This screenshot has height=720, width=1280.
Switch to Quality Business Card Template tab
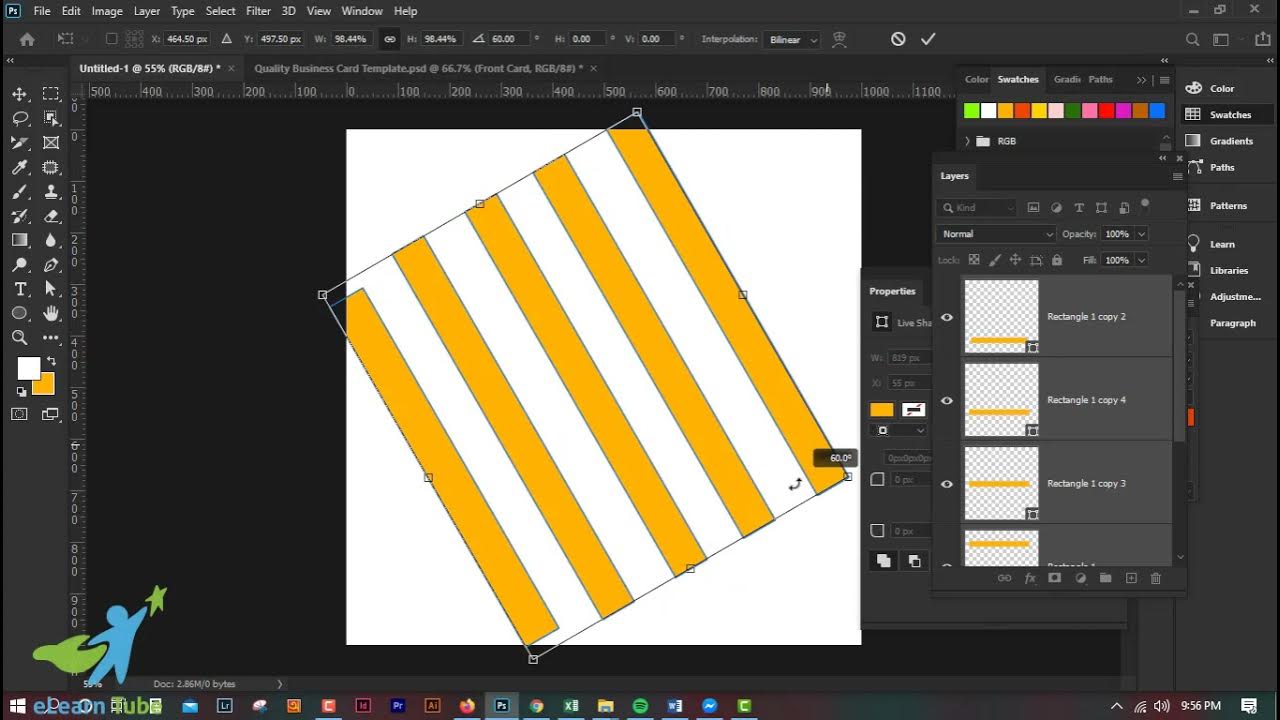point(418,68)
